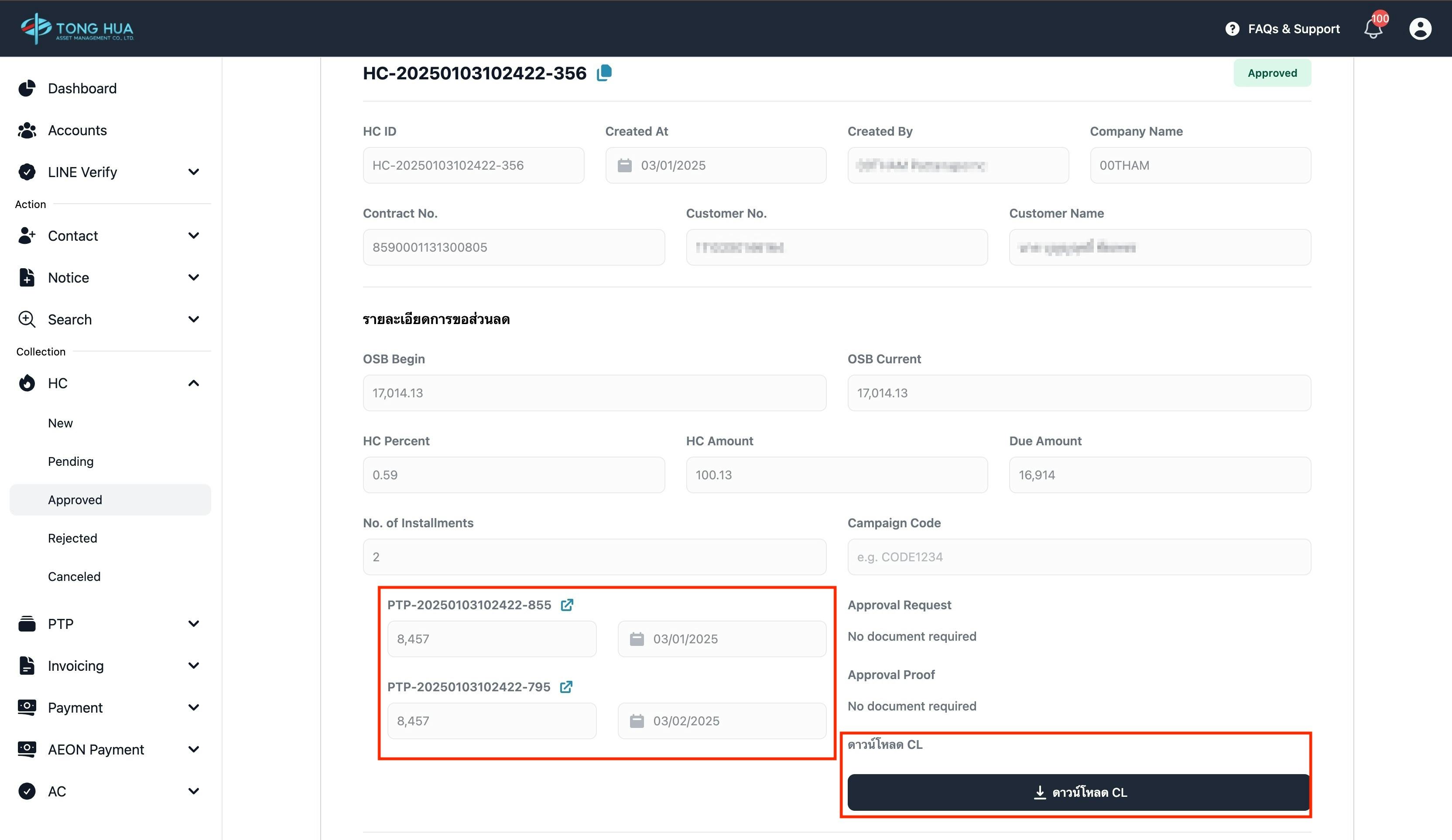Screen dimensions: 1452x840
Task: Select HC Canceled submenu item
Action: (74, 577)
